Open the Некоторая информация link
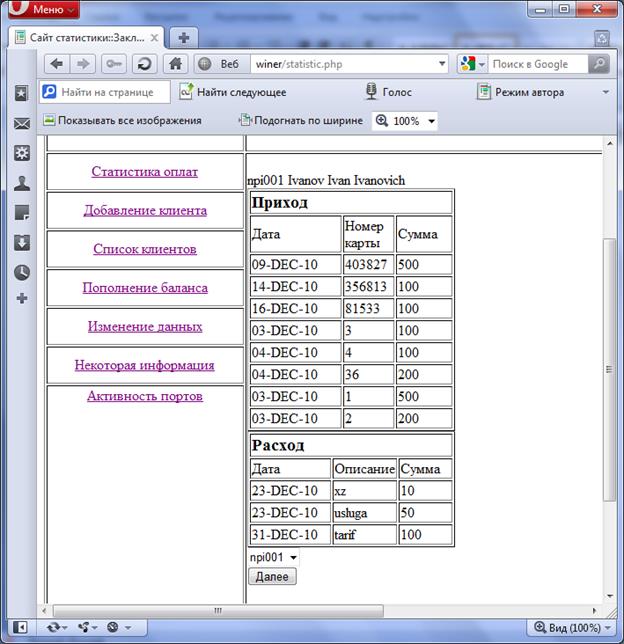Screen dimensions: 624x644 point(145,365)
